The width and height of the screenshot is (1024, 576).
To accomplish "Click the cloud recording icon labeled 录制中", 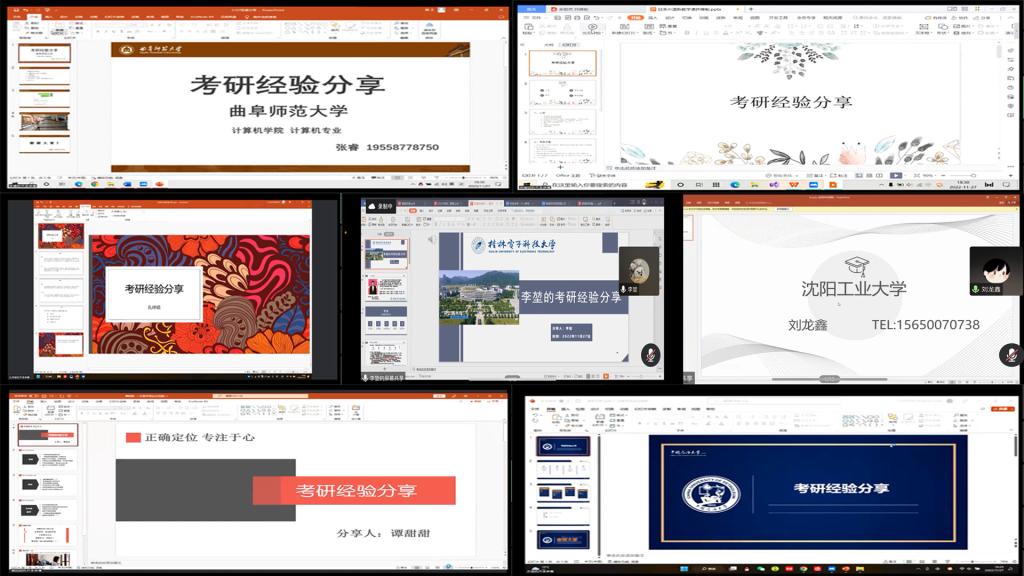I will (x=381, y=206).
